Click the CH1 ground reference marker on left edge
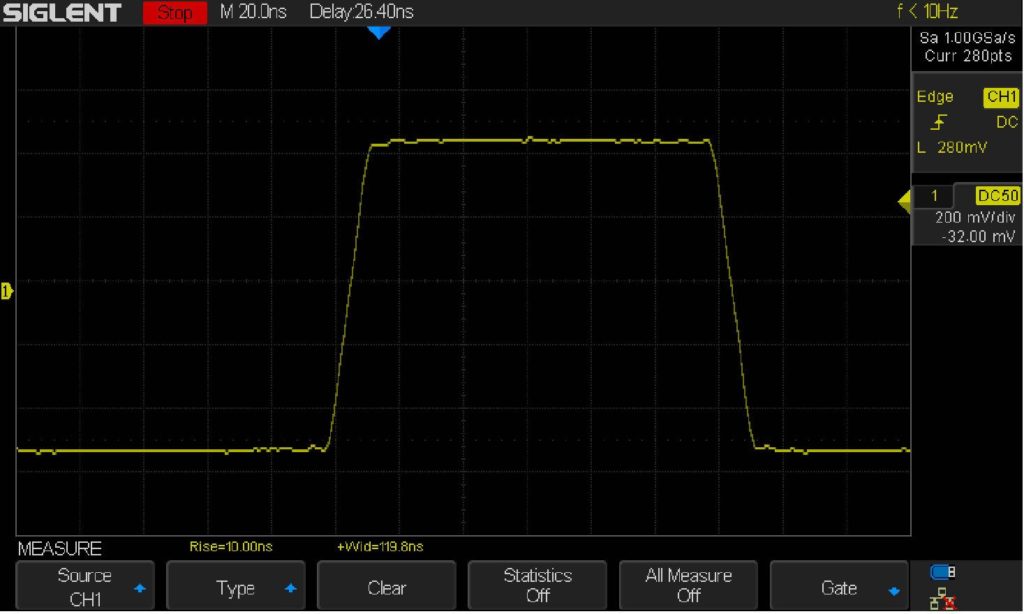The width and height of the screenshot is (1024, 614). pos(7,290)
